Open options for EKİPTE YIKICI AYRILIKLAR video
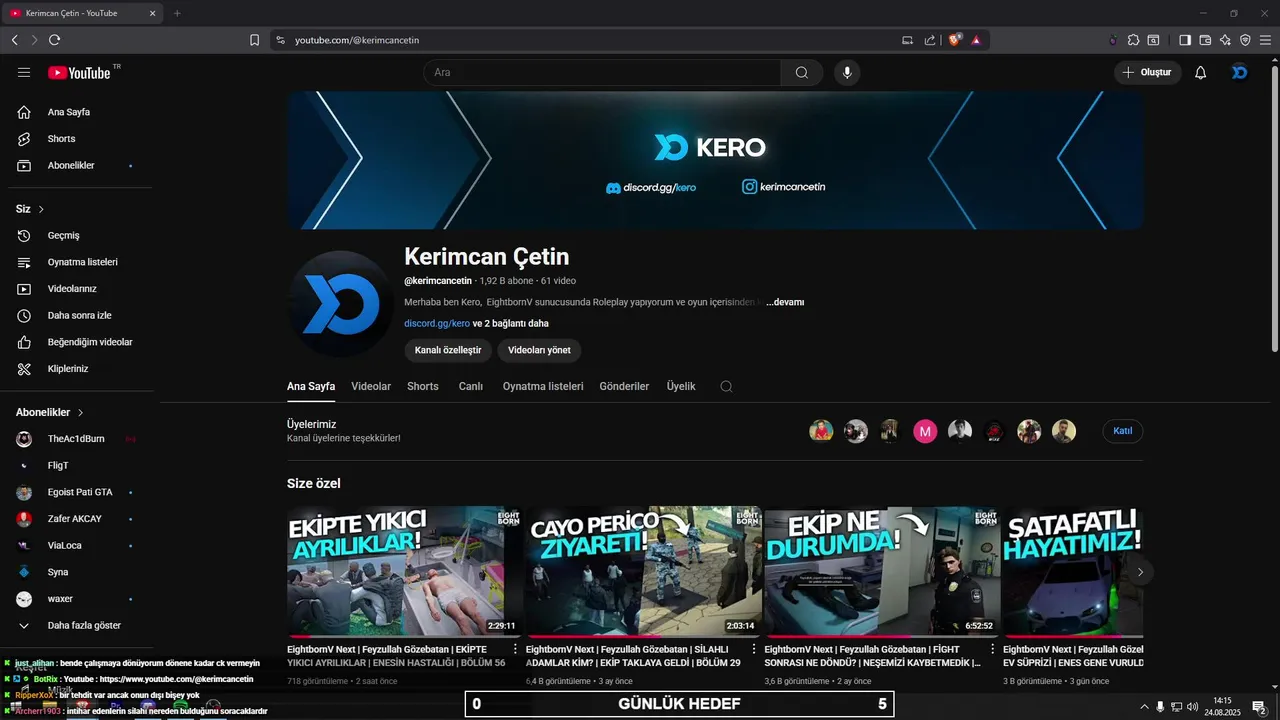The width and height of the screenshot is (1280, 720). pos(516,650)
